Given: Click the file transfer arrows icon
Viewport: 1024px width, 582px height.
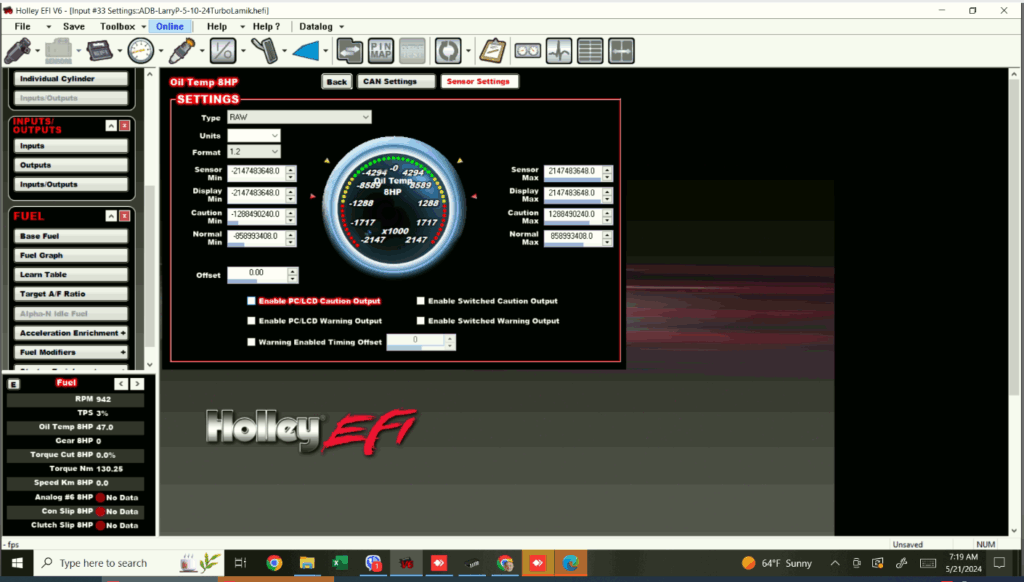Looking at the screenshot, I should tap(349, 50).
